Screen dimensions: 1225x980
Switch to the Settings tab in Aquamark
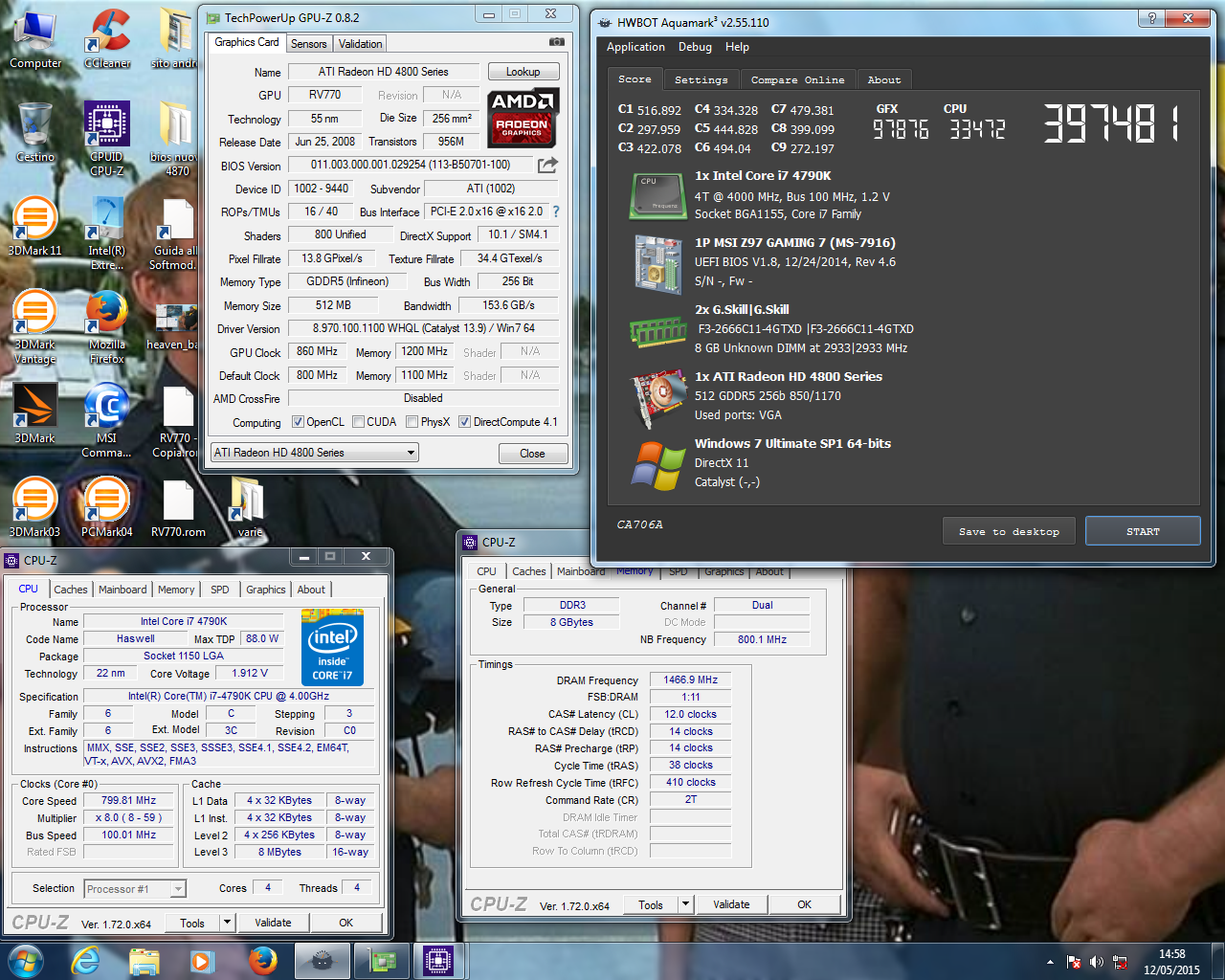point(701,80)
